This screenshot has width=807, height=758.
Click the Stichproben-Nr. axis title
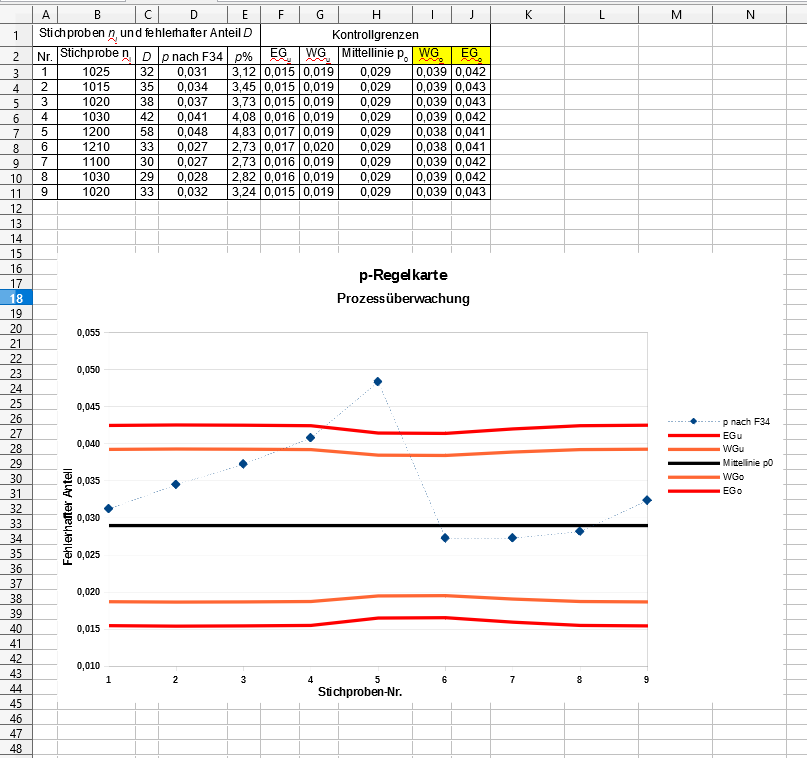coord(361,691)
